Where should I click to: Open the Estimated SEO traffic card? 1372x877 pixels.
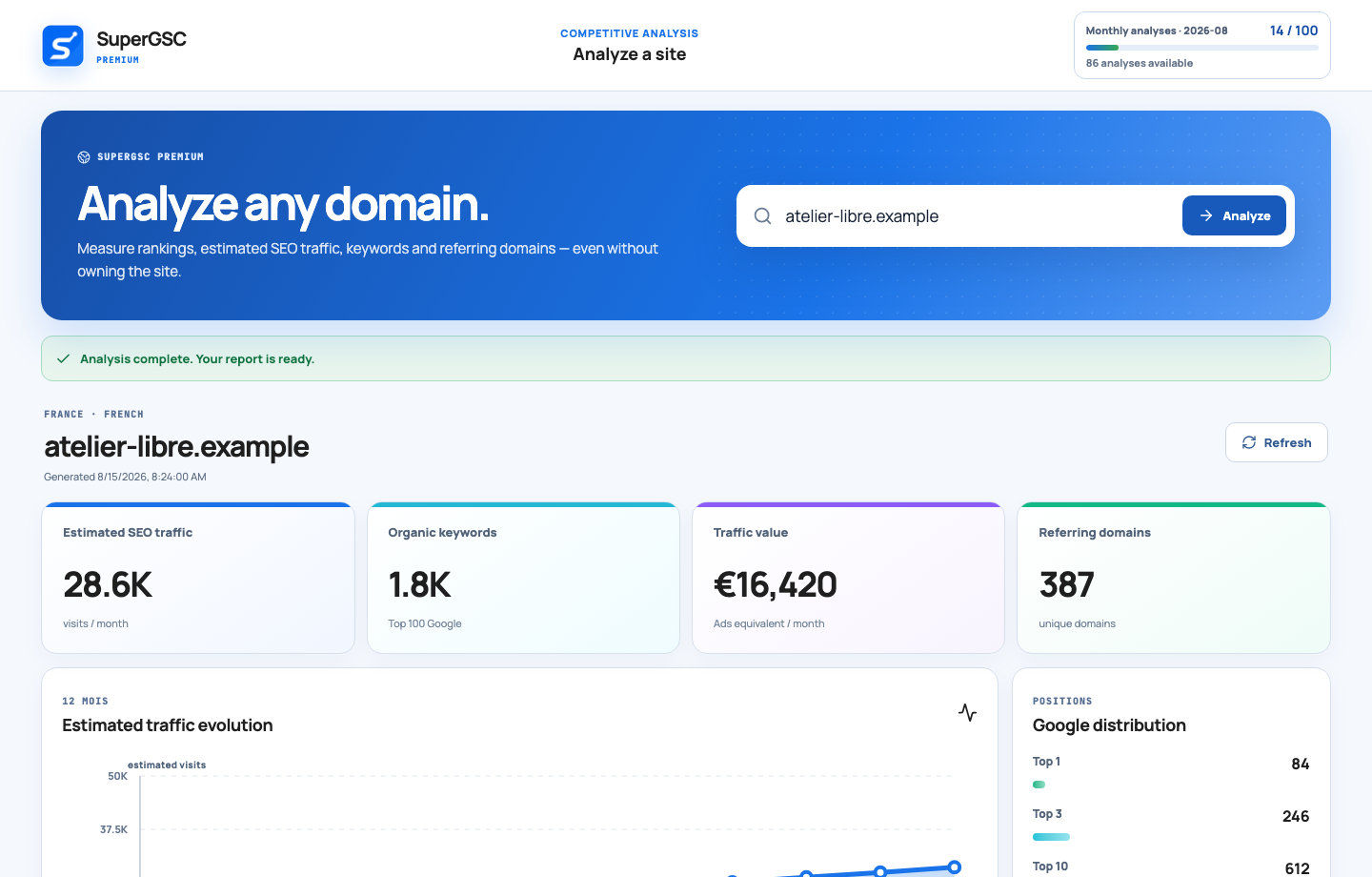198,578
